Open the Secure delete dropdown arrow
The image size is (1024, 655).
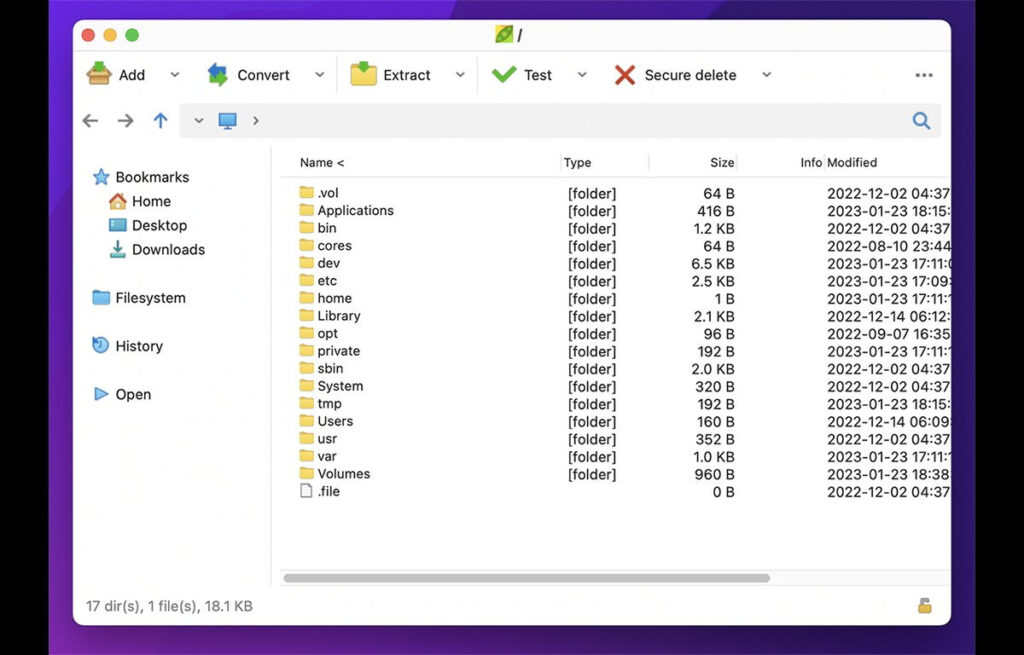pos(766,75)
